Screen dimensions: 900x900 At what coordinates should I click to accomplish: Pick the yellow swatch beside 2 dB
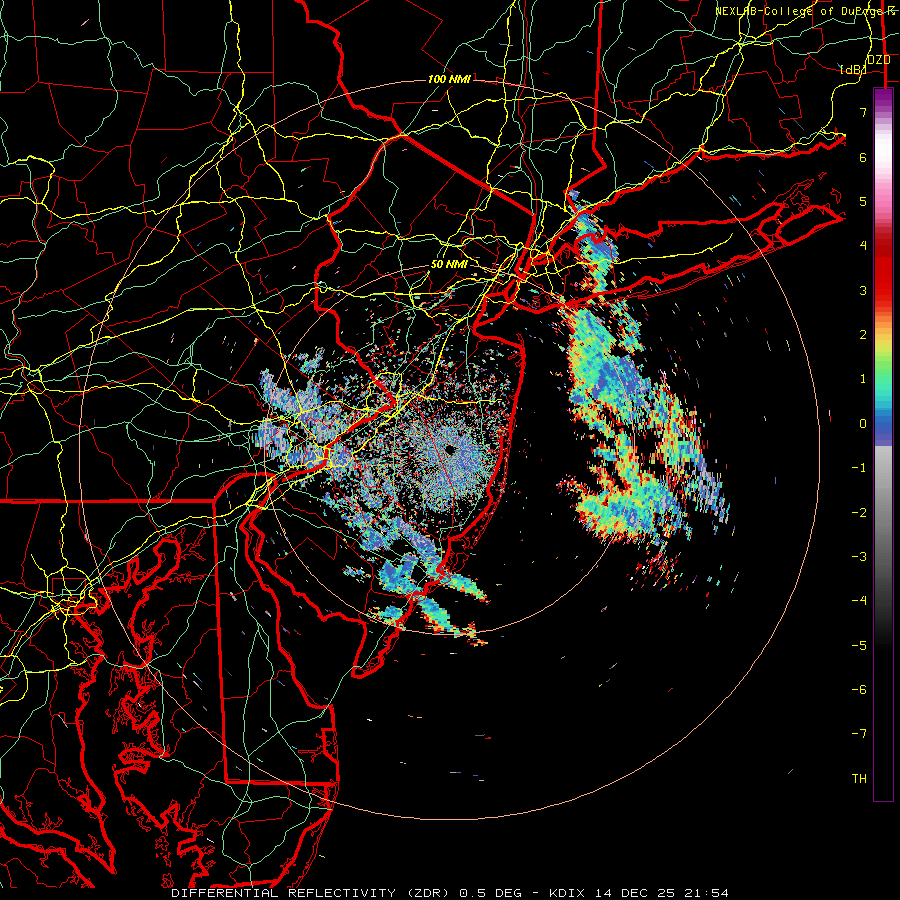(883, 339)
